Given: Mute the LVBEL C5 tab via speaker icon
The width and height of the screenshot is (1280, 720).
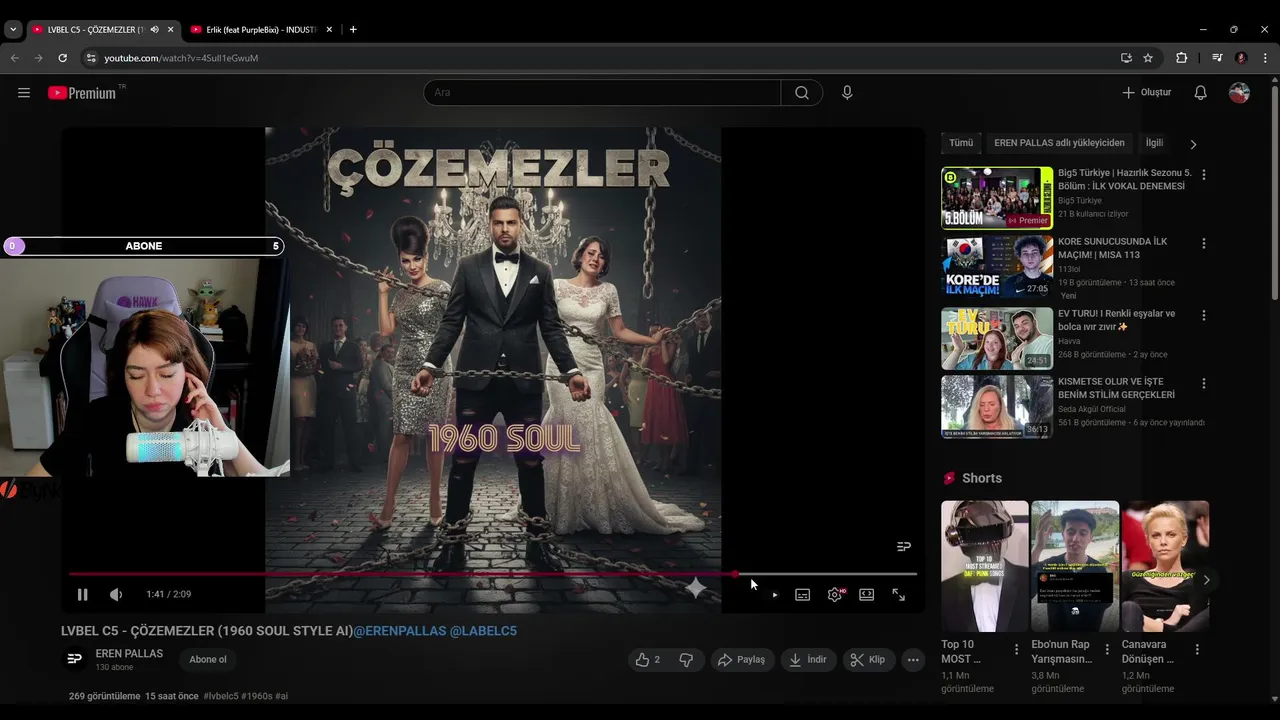Looking at the screenshot, I should tap(154, 30).
